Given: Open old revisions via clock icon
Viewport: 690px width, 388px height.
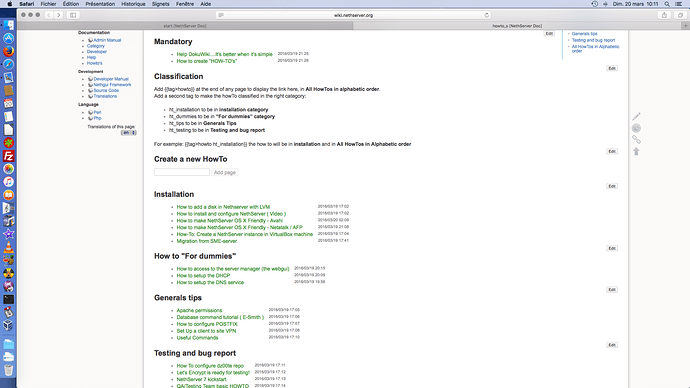Looking at the screenshot, I should [636, 128].
